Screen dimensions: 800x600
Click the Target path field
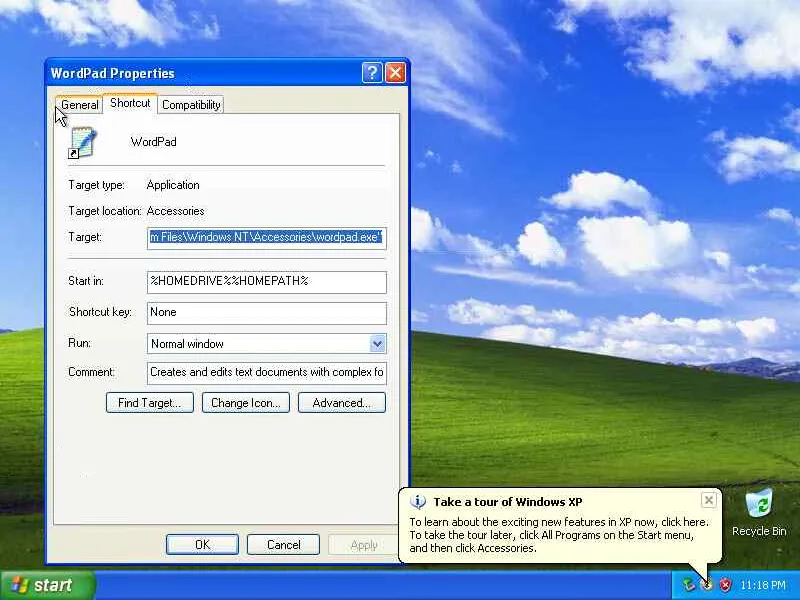[266, 238]
